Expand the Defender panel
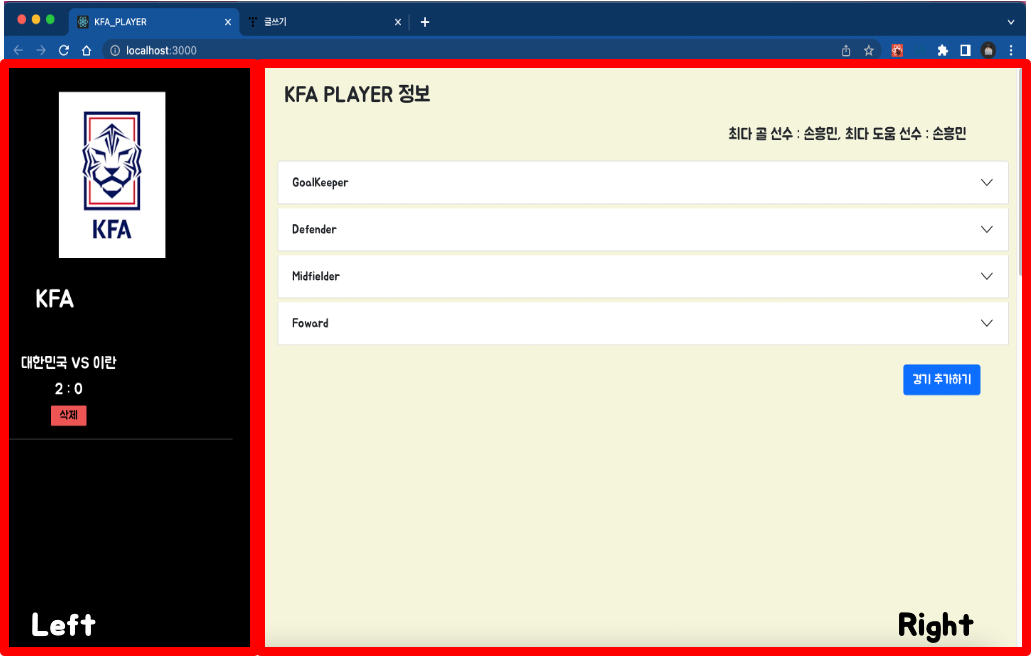This screenshot has width=1032, height=664. (x=643, y=229)
